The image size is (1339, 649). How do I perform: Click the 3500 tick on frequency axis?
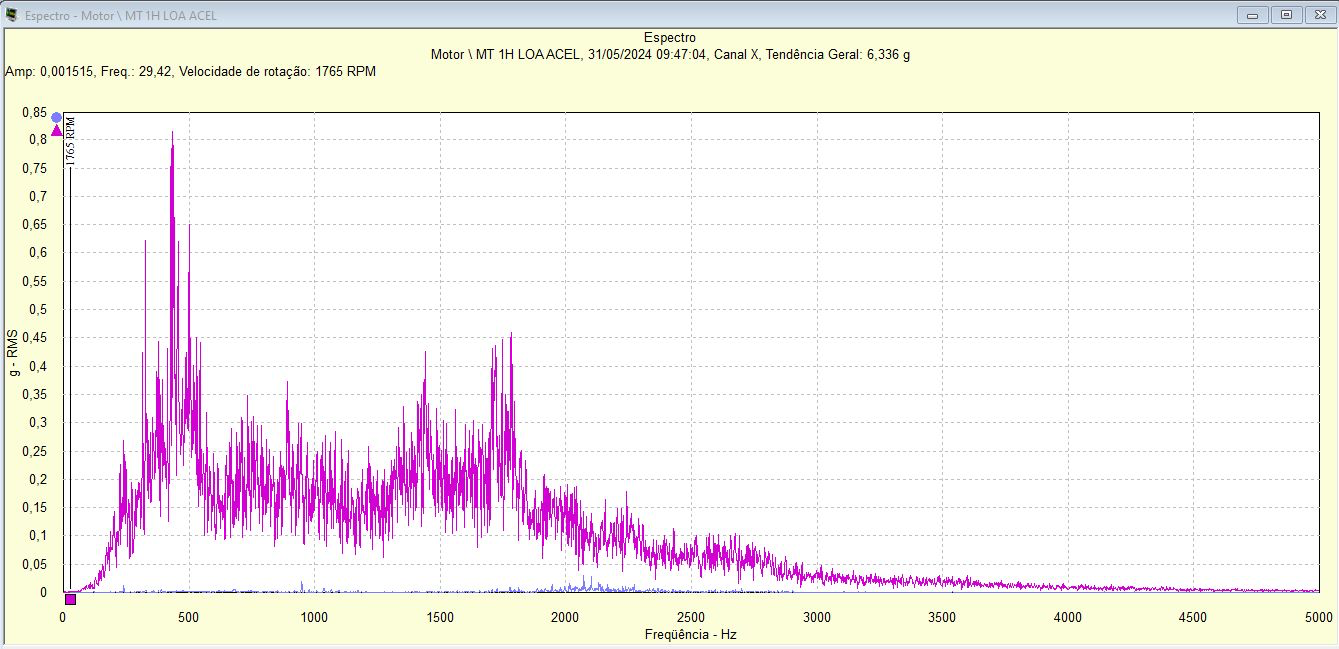click(x=942, y=617)
